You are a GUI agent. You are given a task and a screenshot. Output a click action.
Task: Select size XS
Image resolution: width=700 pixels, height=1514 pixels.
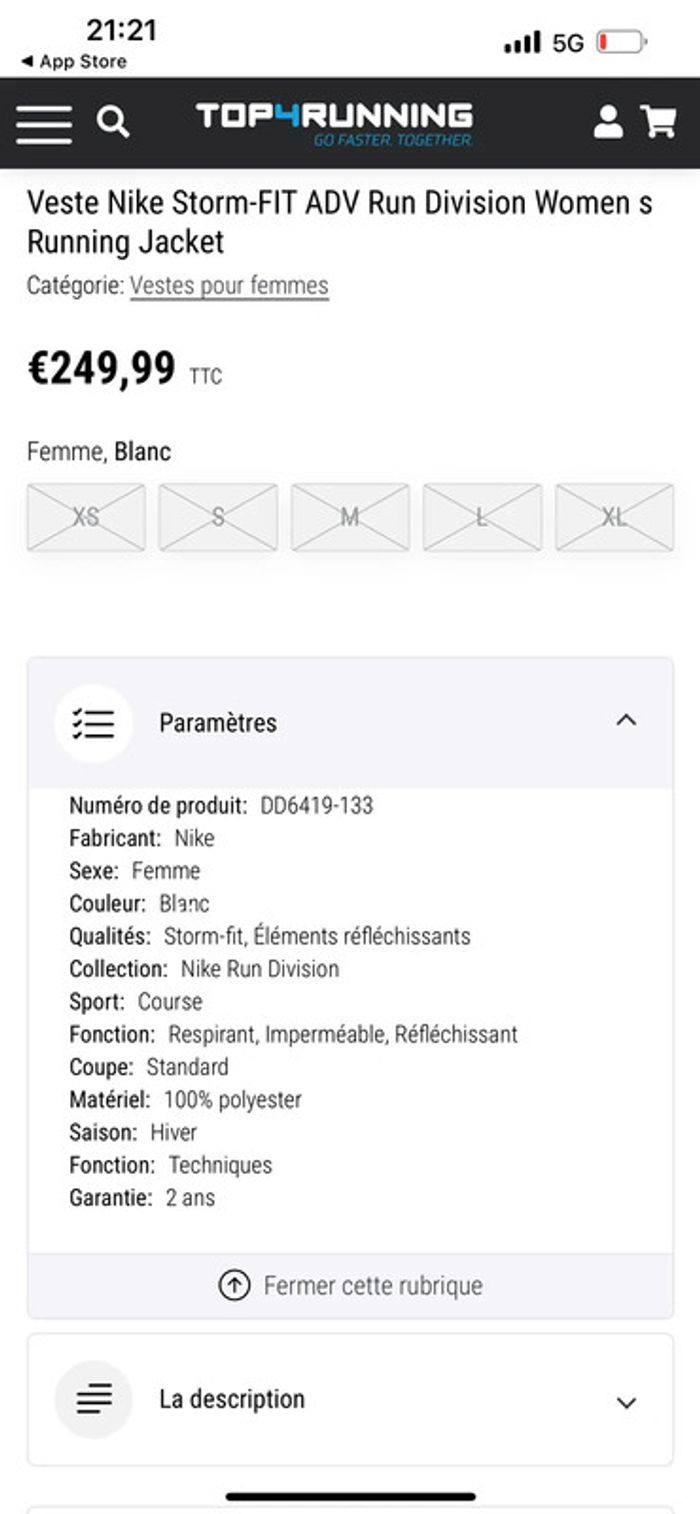[x=86, y=517]
